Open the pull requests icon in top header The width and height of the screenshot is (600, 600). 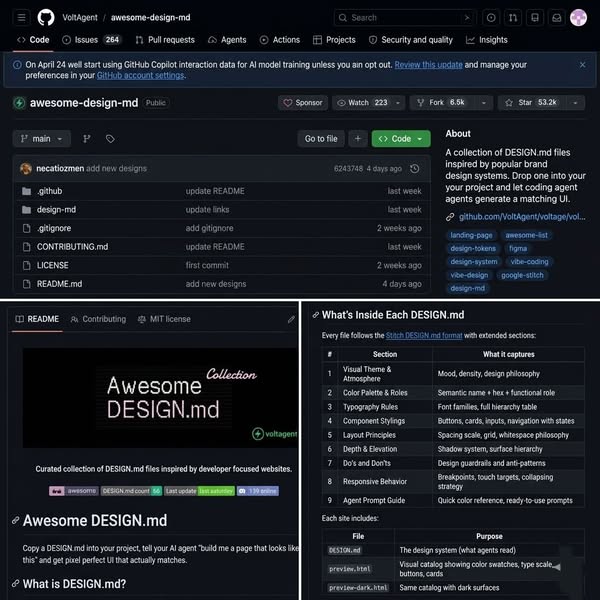pyautogui.click(x=513, y=17)
